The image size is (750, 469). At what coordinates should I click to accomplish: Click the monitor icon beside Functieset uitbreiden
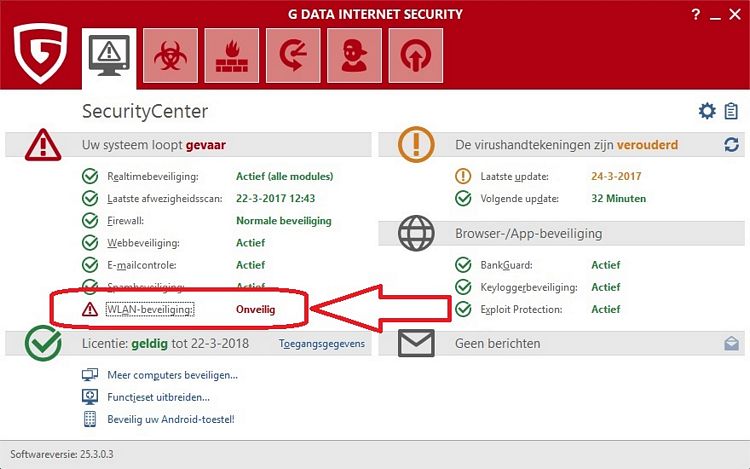pos(90,397)
